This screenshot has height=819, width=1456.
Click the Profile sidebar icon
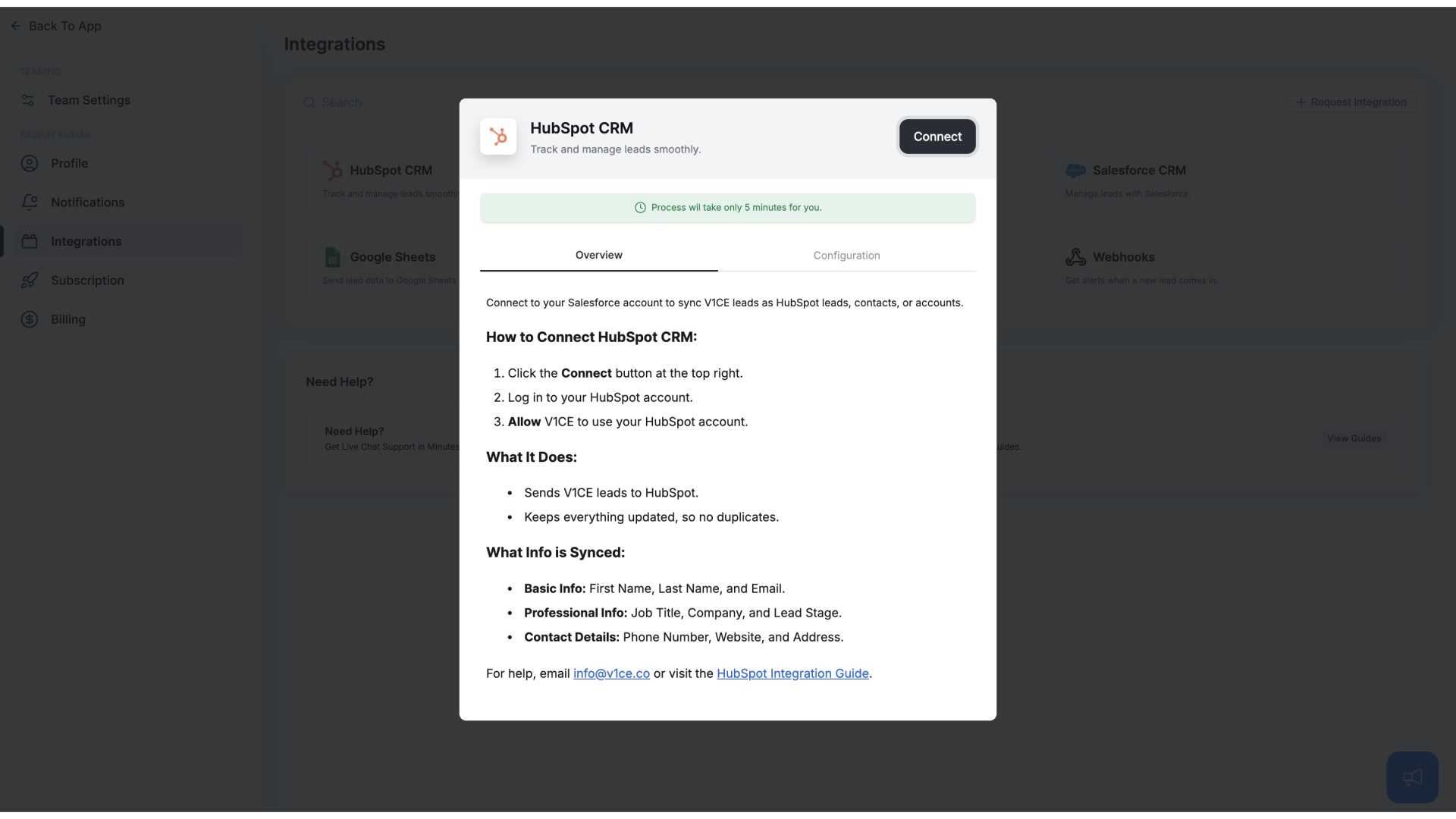pyautogui.click(x=29, y=163)
